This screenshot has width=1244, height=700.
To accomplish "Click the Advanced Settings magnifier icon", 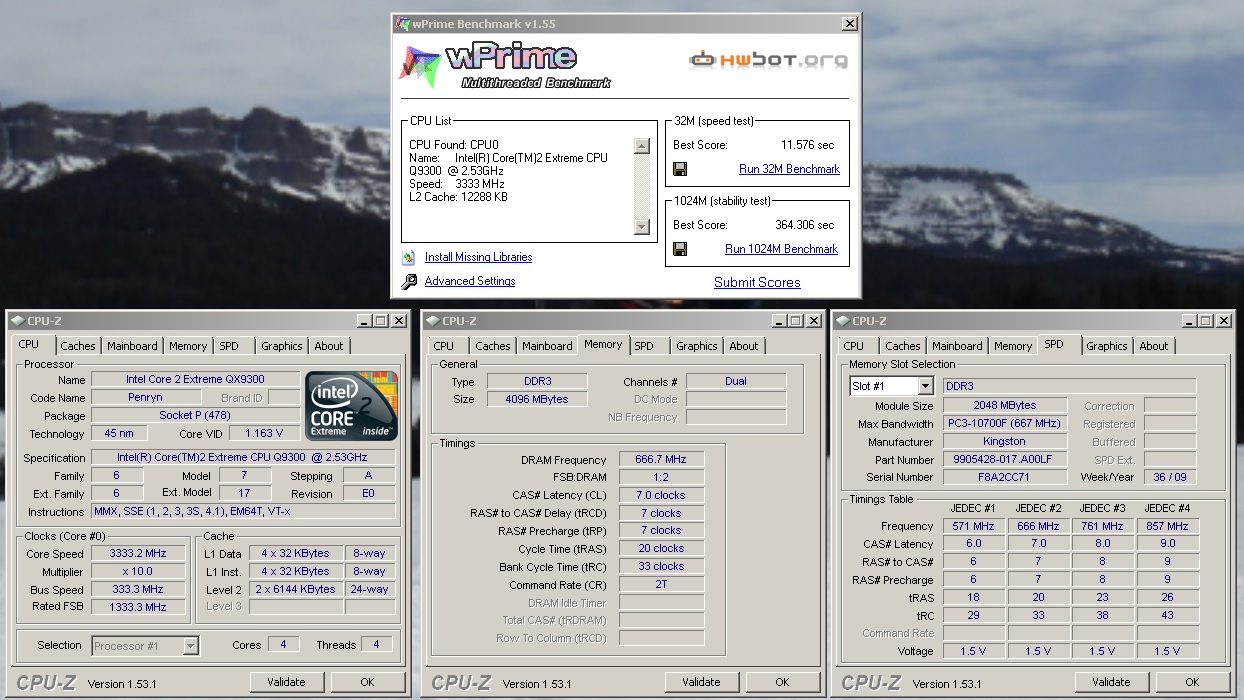I will pos(409,282).
